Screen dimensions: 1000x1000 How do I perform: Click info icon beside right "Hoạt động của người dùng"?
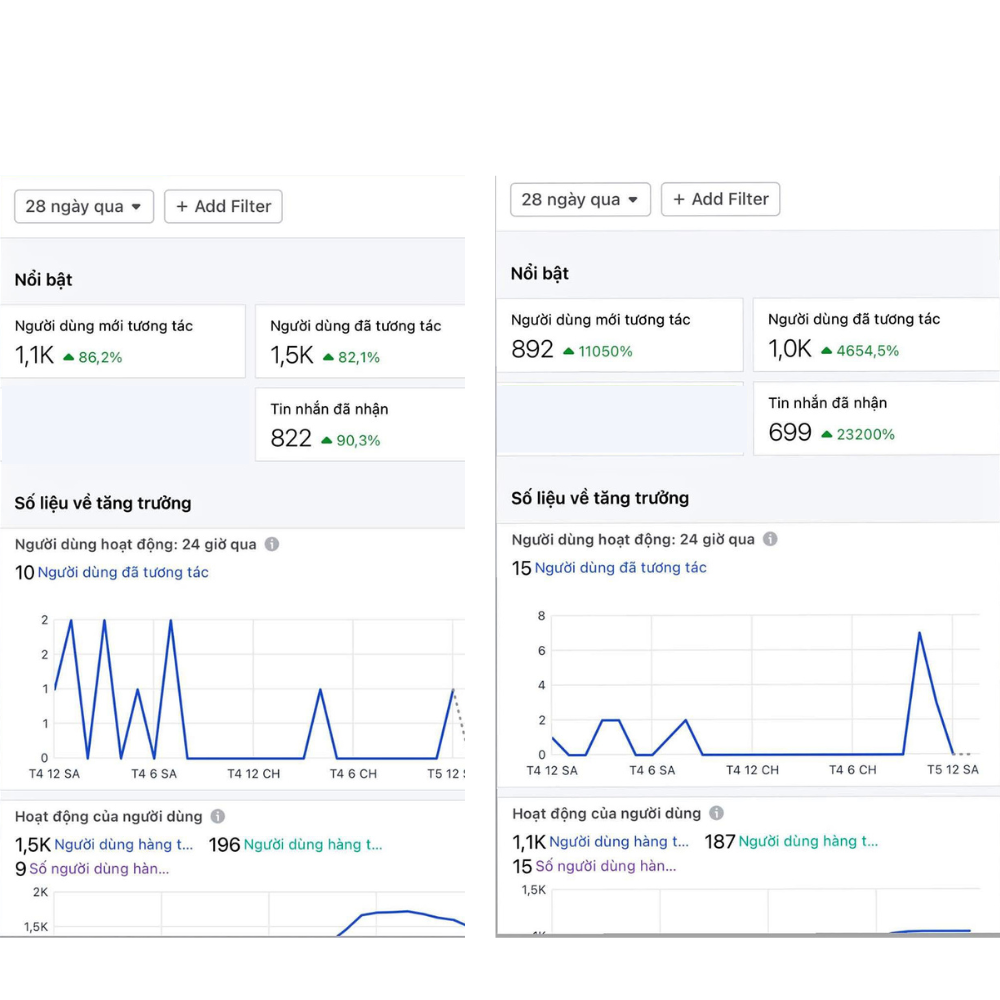coord(716,812)
